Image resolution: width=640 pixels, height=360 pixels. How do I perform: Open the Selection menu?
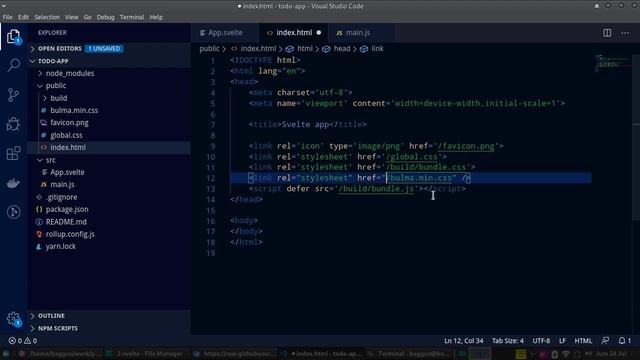pyautogui.click(x=47, y=17)
